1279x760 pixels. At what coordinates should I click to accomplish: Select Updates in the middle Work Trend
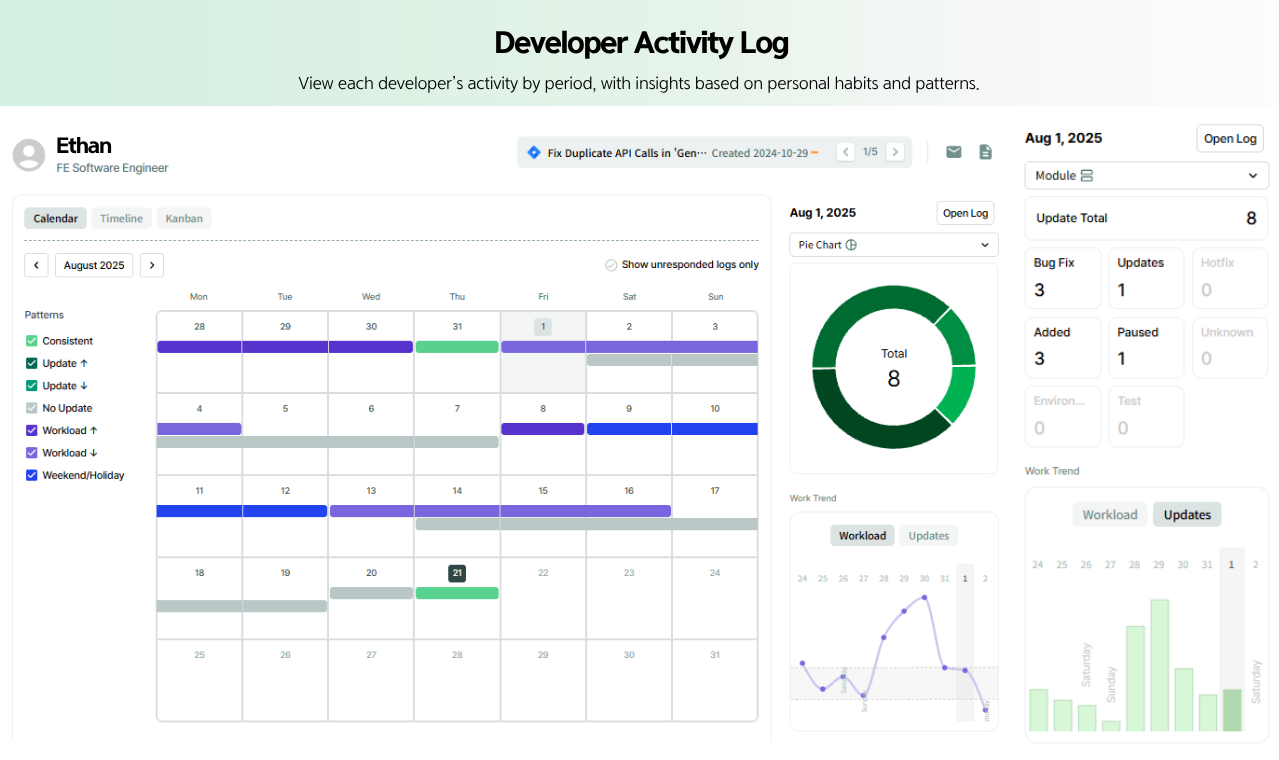[x=928, y=536]
